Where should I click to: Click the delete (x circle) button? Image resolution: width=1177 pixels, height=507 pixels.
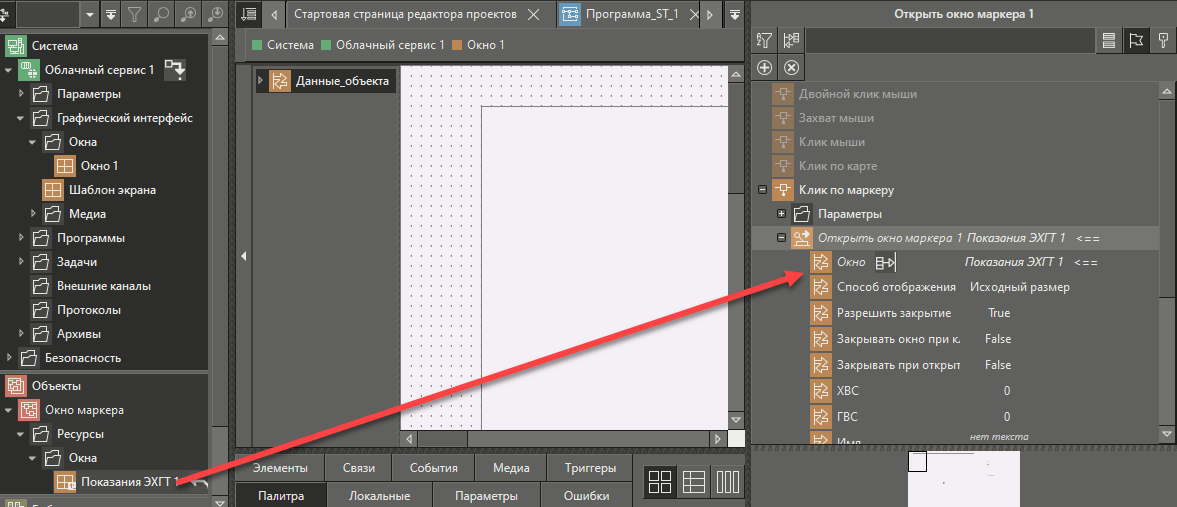coord(791,67)
